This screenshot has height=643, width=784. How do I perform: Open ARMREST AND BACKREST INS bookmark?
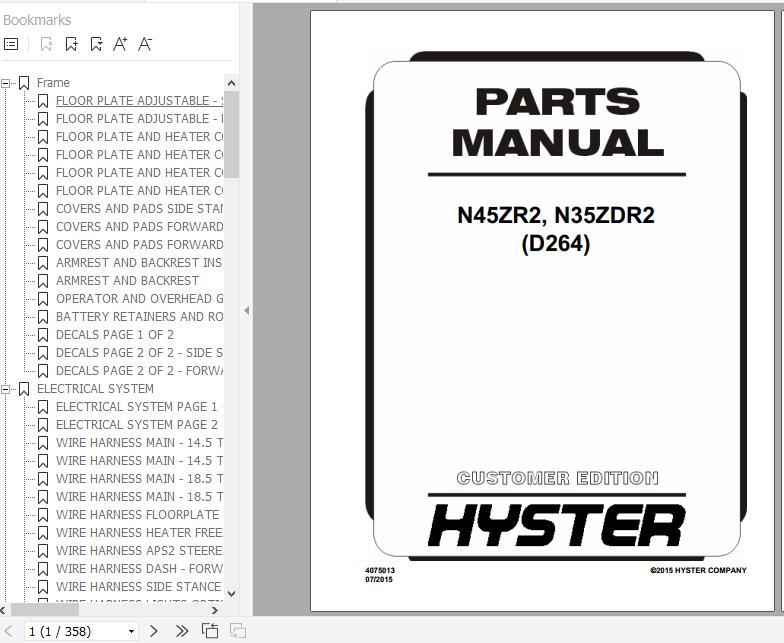[139, 263]
